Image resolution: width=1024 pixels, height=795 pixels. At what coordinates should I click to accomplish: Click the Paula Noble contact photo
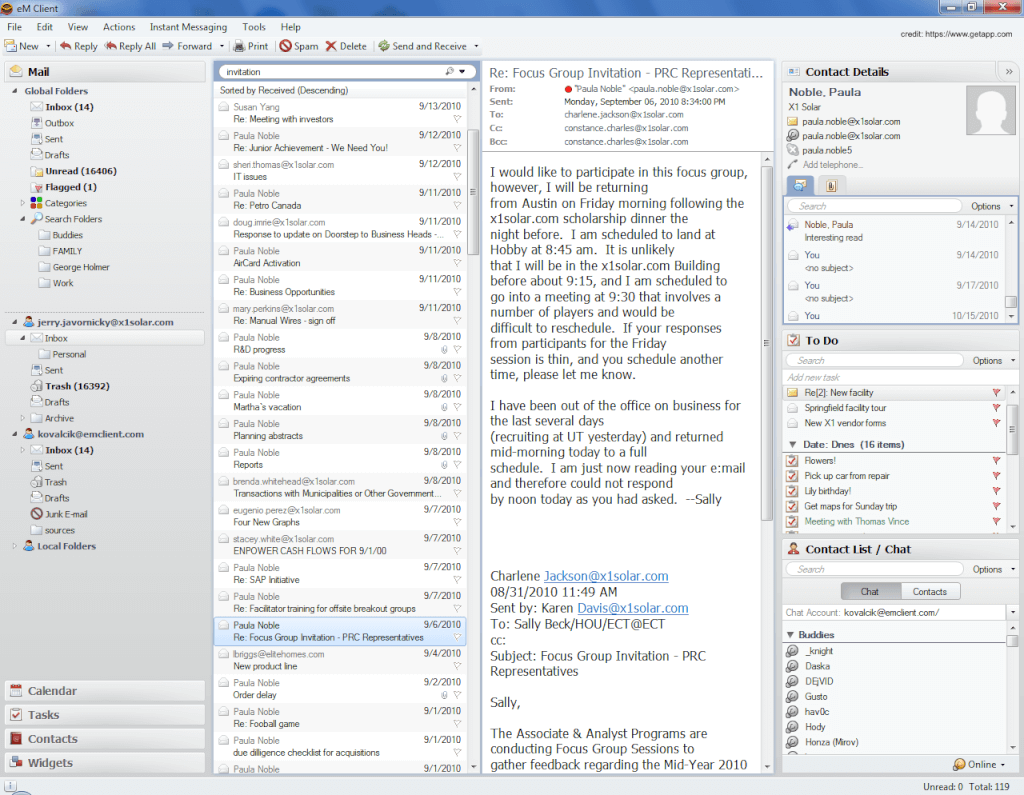tap(991, 110)
